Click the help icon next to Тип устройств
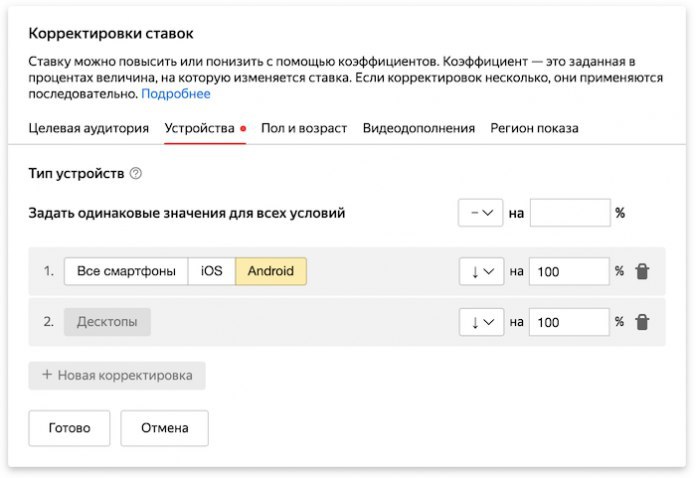 coord(136,173)
